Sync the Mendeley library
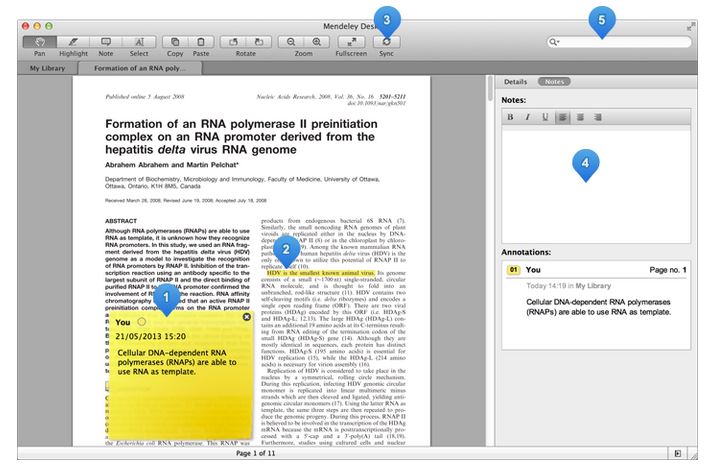The width and height of the screenshot is (712, 475). (x=386, y=42)
